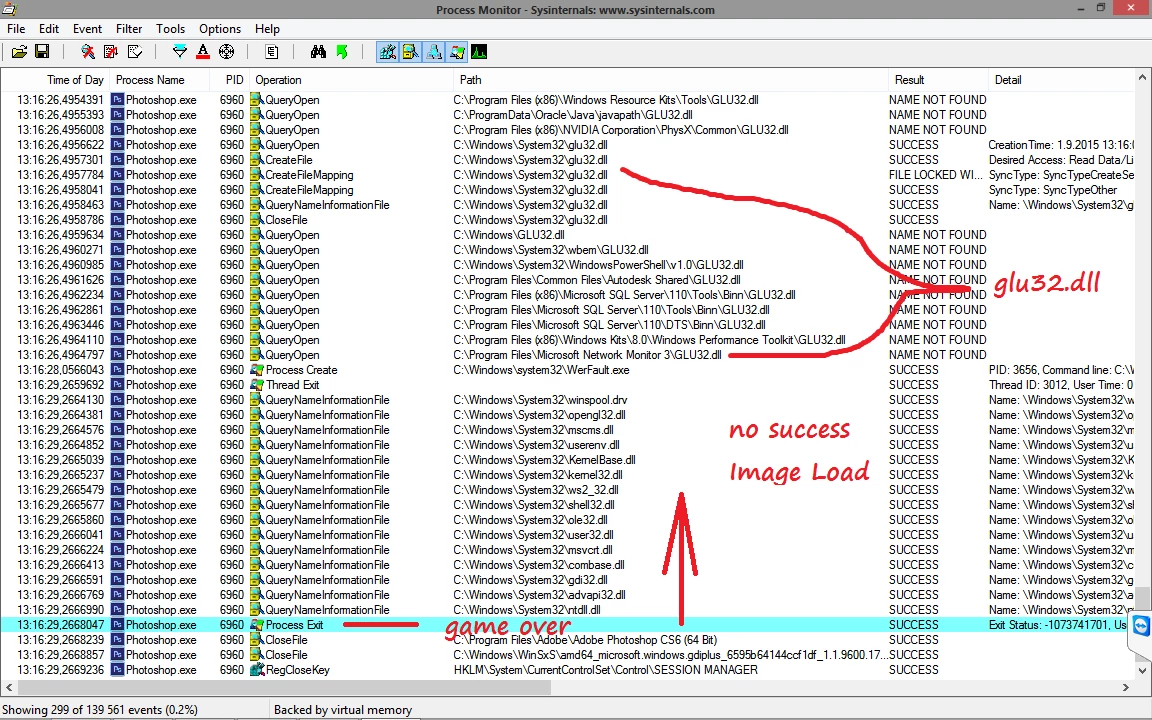Select the highlighted Process Exit event row
Screen dimensions: 1152x720
(x=568, y=624)
